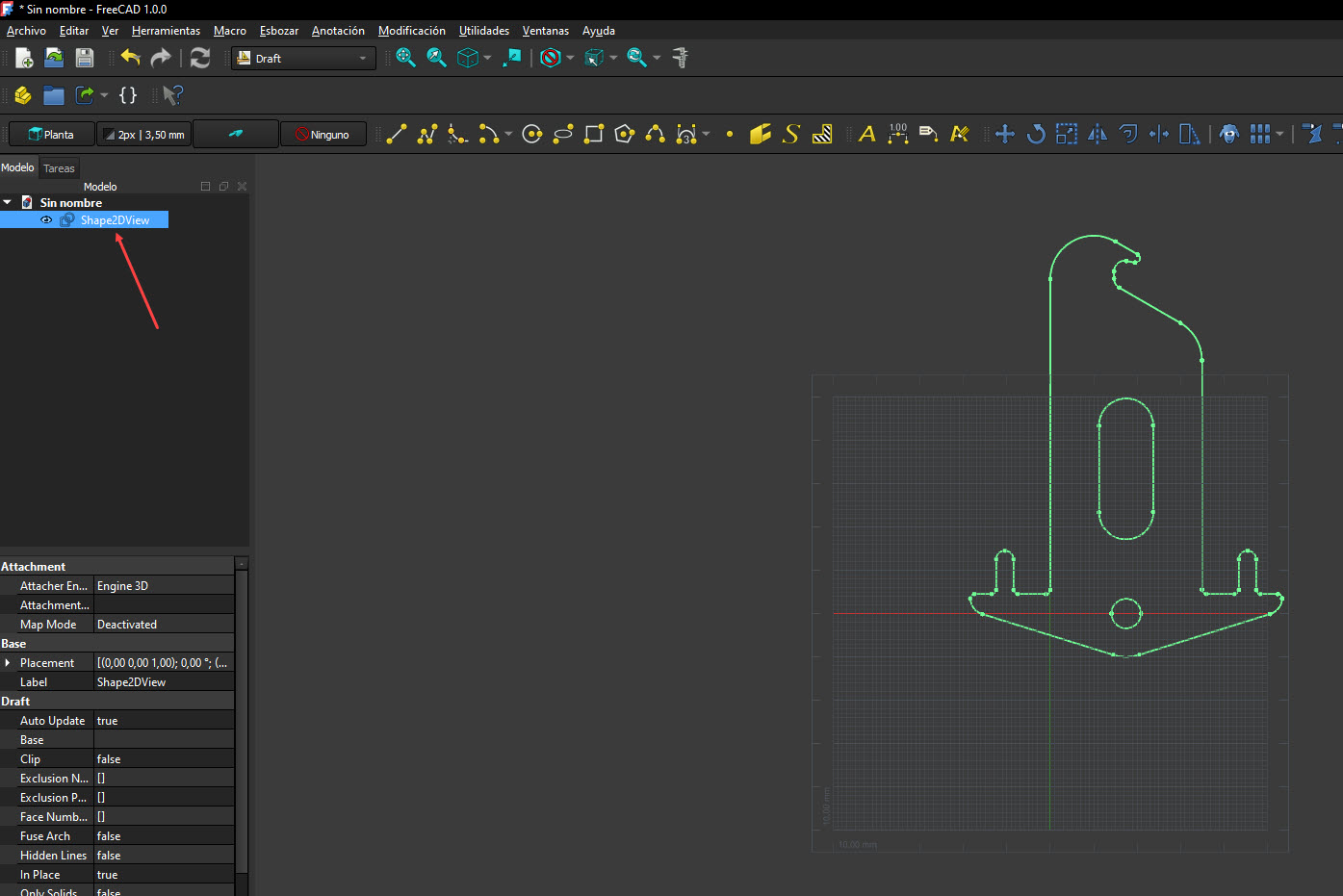The height and width of the screenshot is (896, 1343).
Task: Align view to selected face
Action: 512,58
